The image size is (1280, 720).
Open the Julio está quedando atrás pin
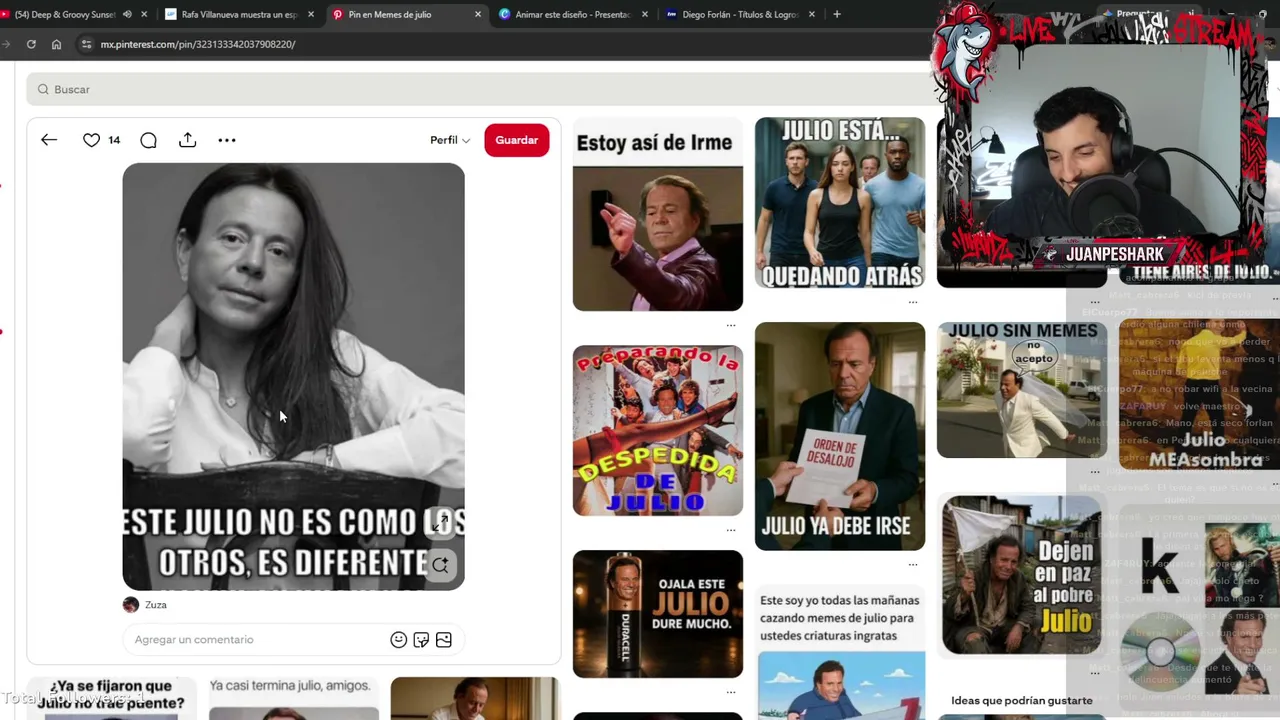click(840, 202)
